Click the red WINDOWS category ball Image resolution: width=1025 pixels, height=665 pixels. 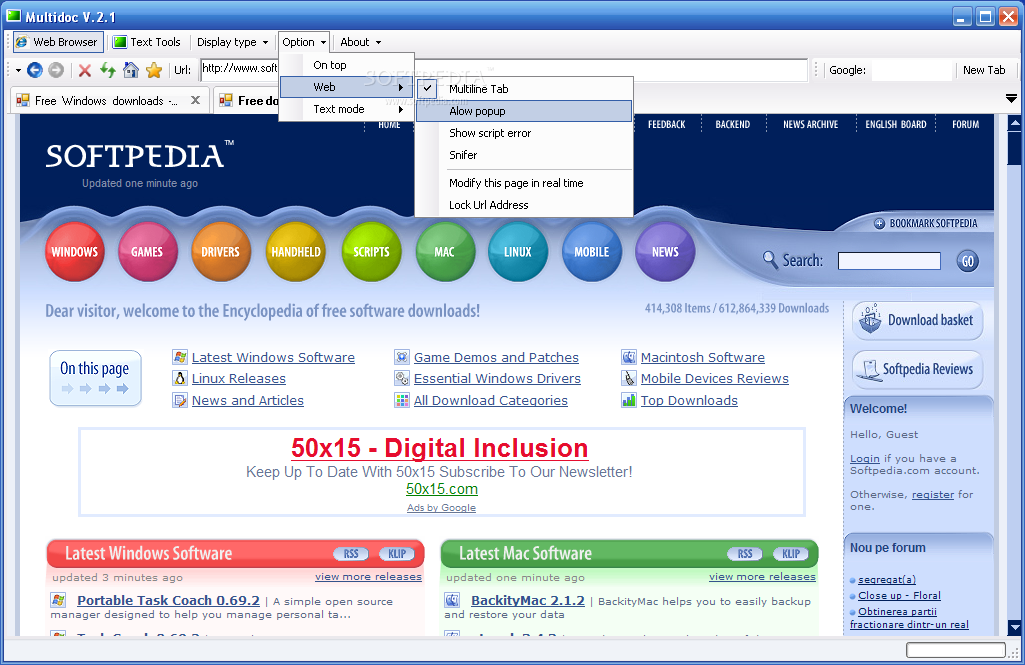coord(75,252)
